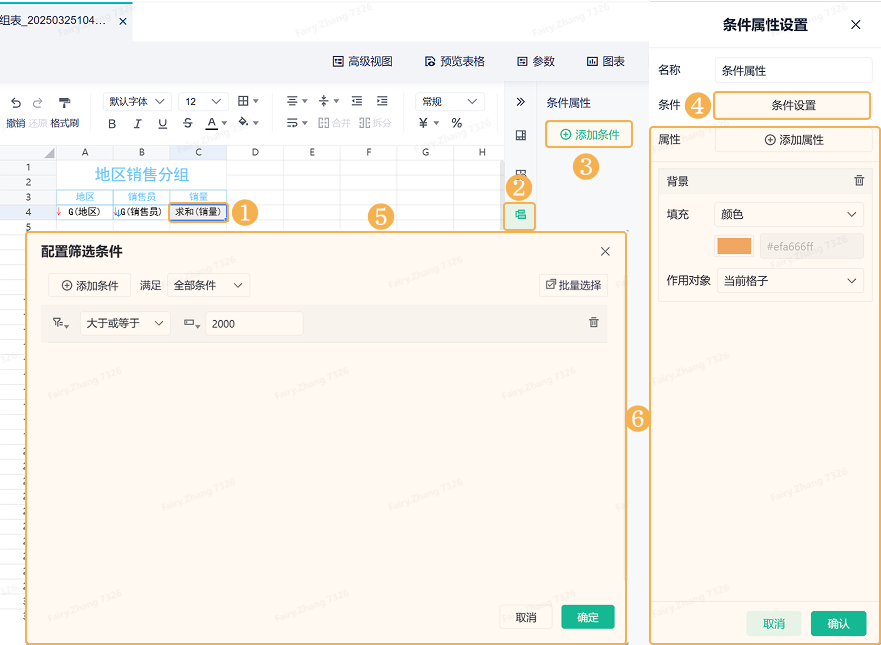Image resolution: width=881 pixels, height=645 pixels.
Task: Click the 2000 value input field
Action: (255, 324)
